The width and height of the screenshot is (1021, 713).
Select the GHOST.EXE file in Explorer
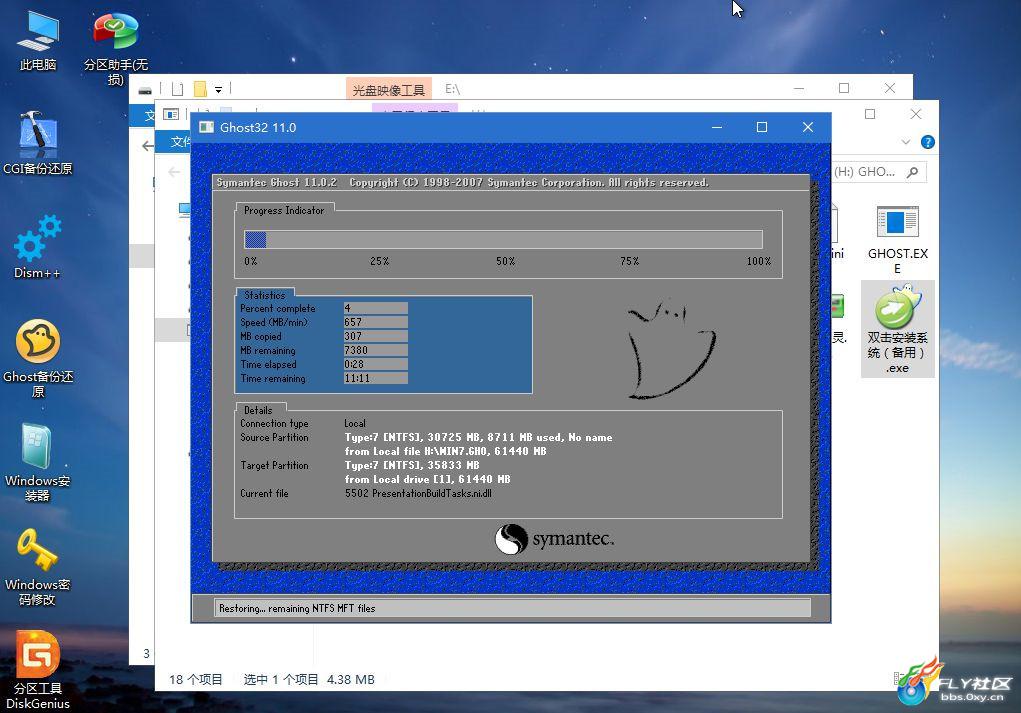897,240
